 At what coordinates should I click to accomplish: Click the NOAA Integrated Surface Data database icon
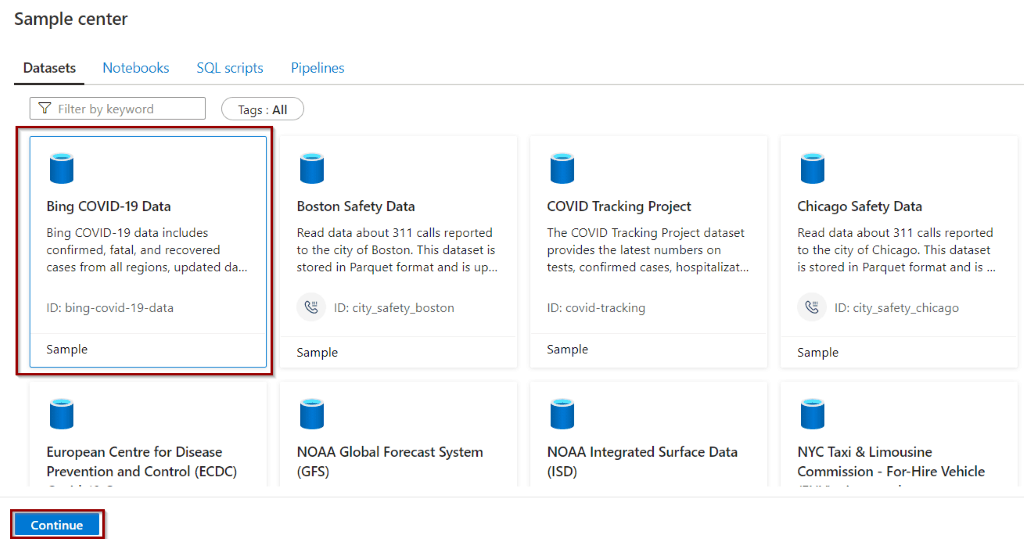(562, 414)
